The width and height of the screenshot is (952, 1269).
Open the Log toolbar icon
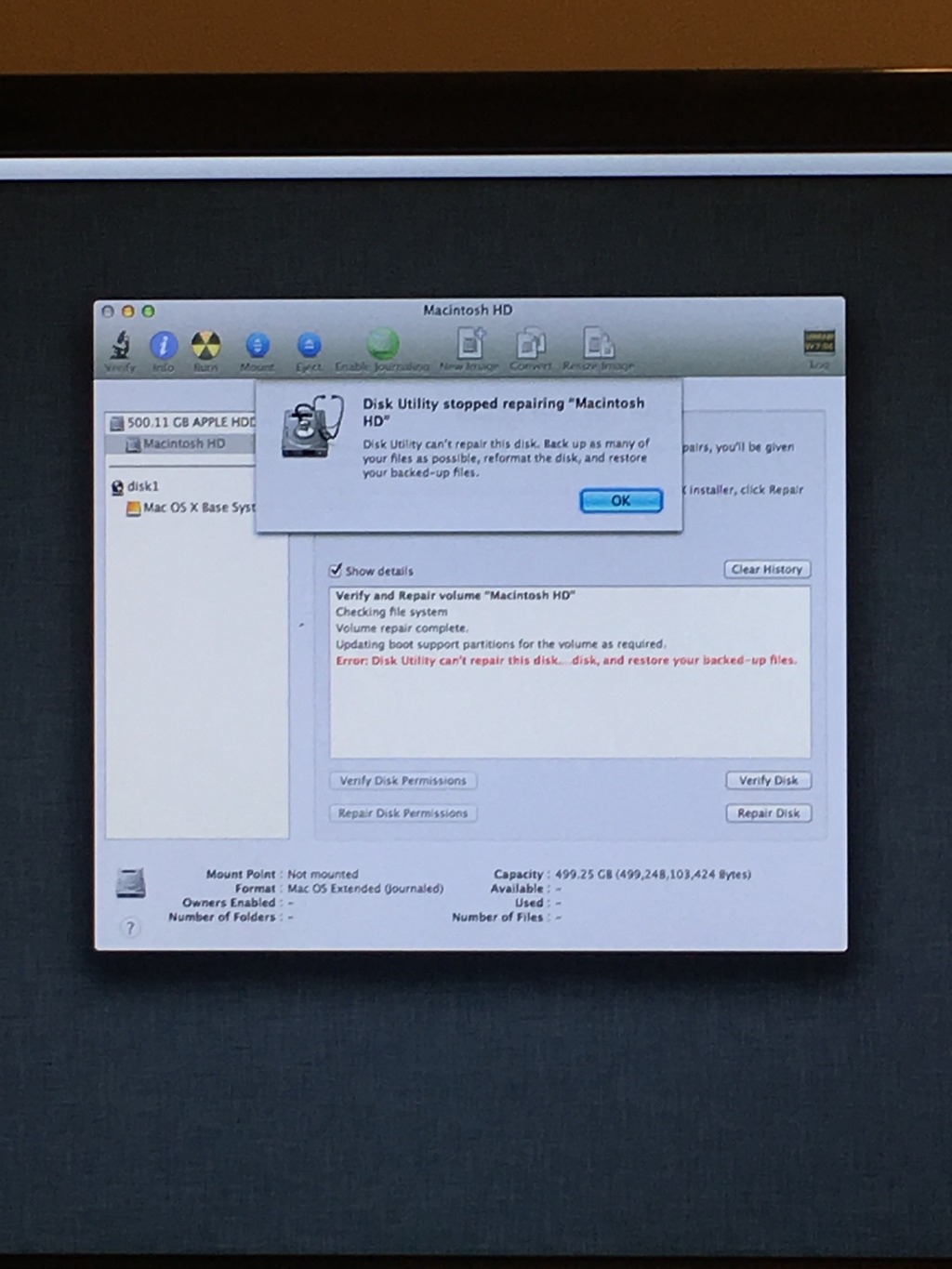[x=819, y=342]
